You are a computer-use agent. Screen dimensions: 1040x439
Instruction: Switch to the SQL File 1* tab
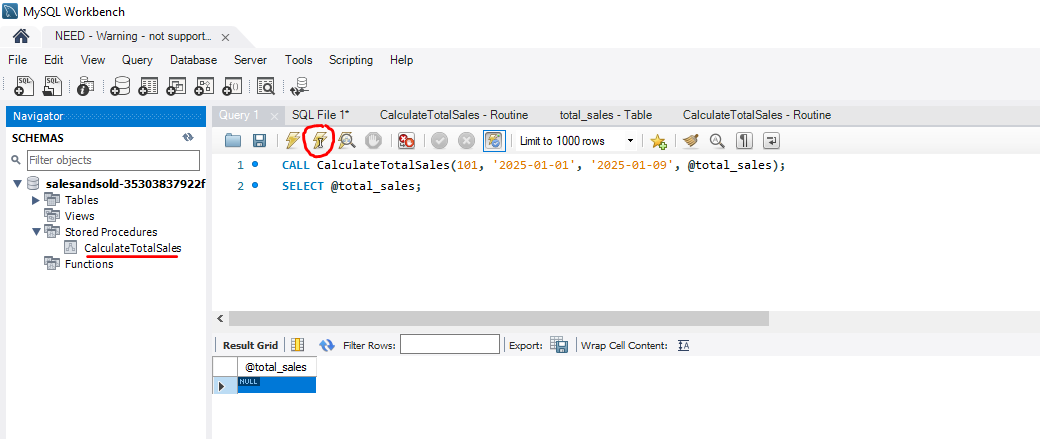tap(320, 115)
